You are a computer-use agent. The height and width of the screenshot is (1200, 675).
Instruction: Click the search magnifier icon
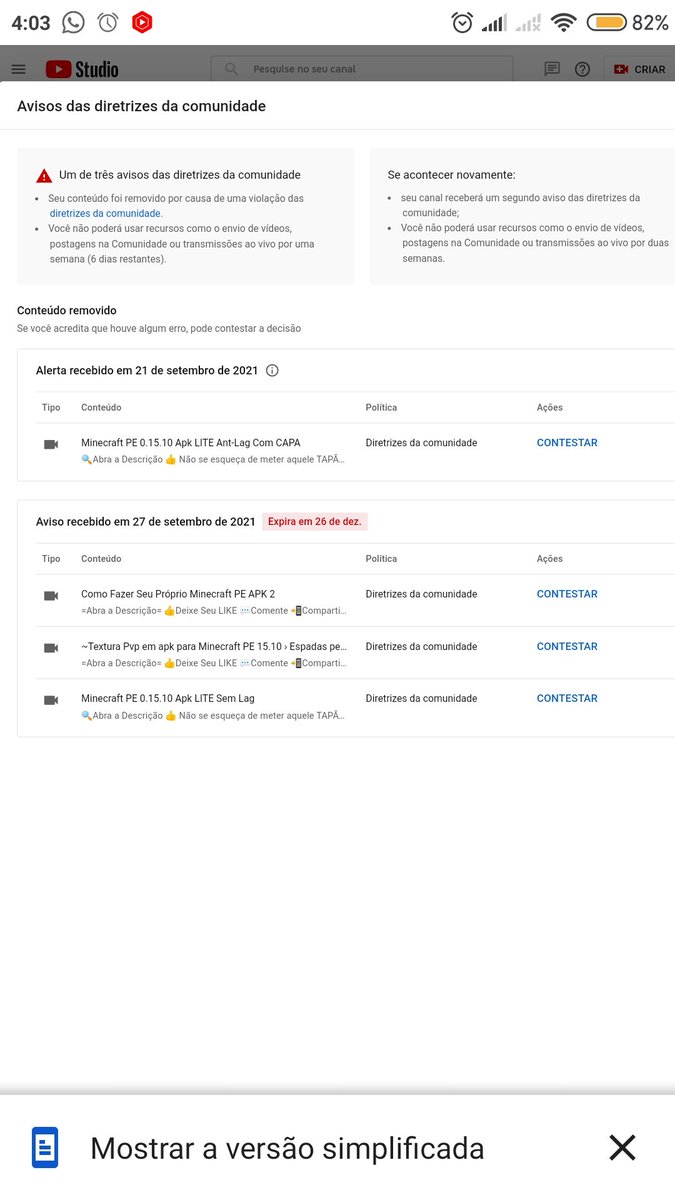point(231,69)
